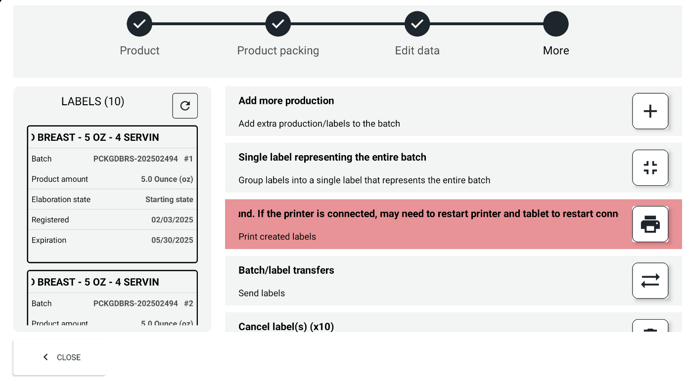Screen dimensions: 688x378
Task: Select Single label representing the entire batch
Action: [x=332, y=157]
